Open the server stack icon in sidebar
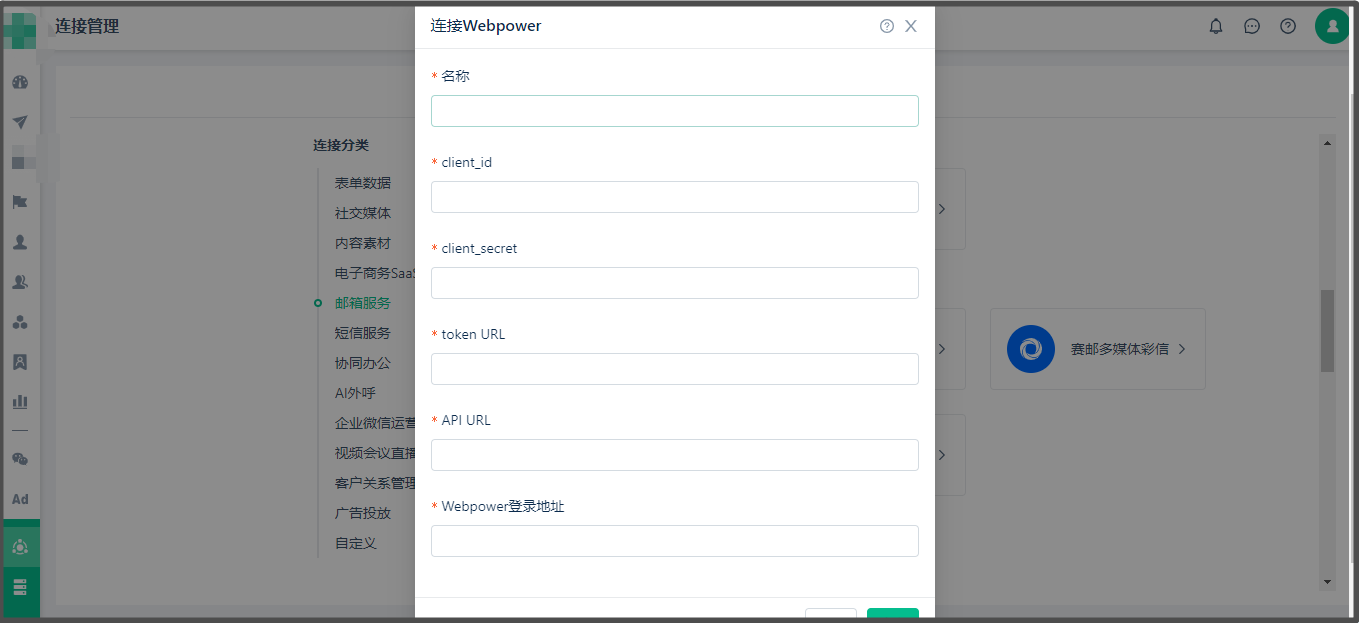The height and width of the screenshot is (623, 1359). [20, 586]
